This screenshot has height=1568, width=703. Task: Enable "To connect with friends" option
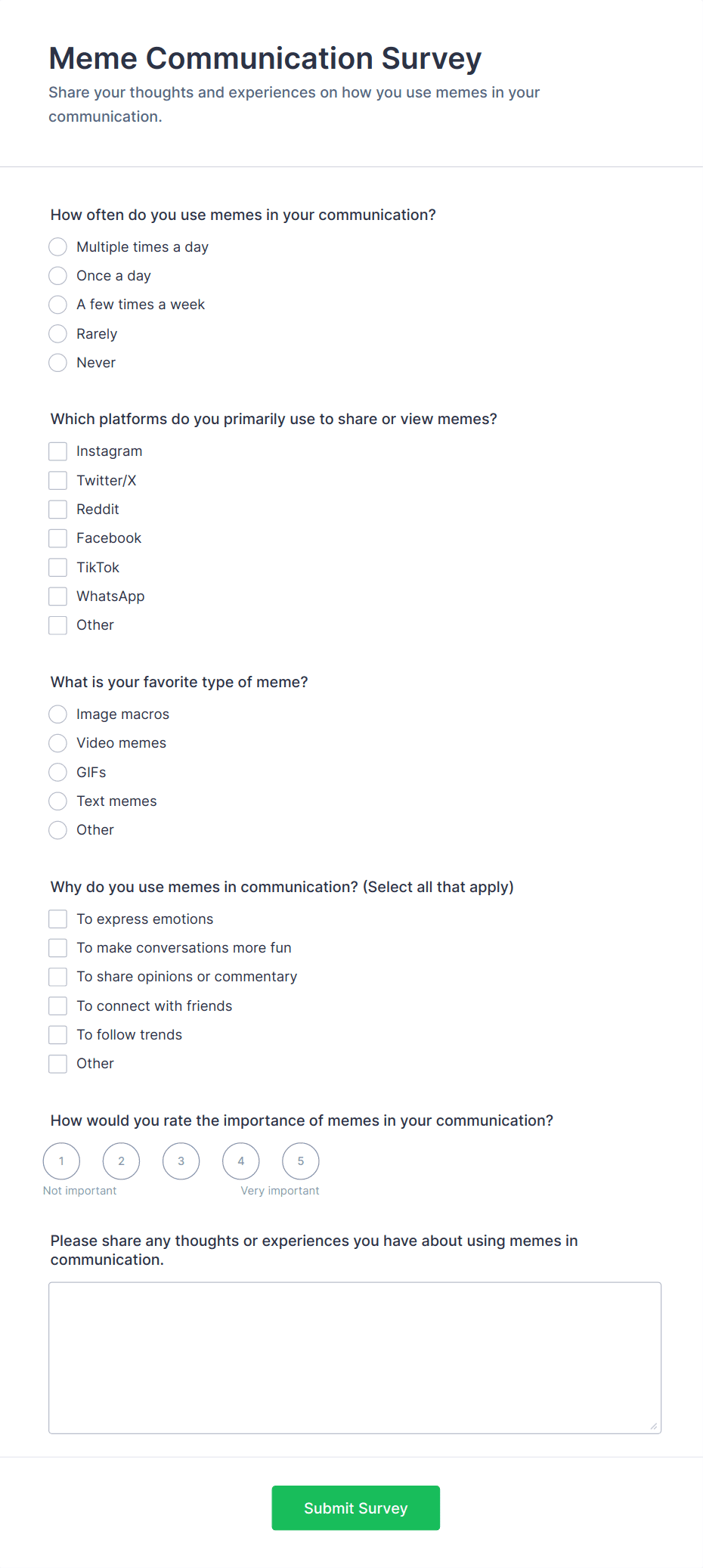[x=57, y=1006]
